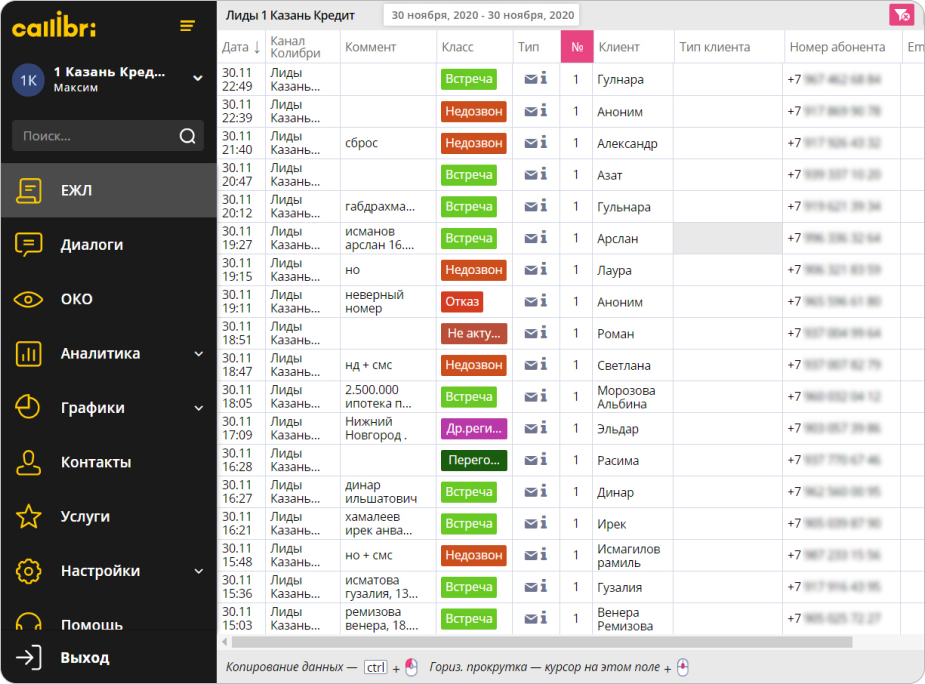This screenshot has height=684, width=925.
Task: Expand the Графики submenu chevron
Action: [198, 408]
